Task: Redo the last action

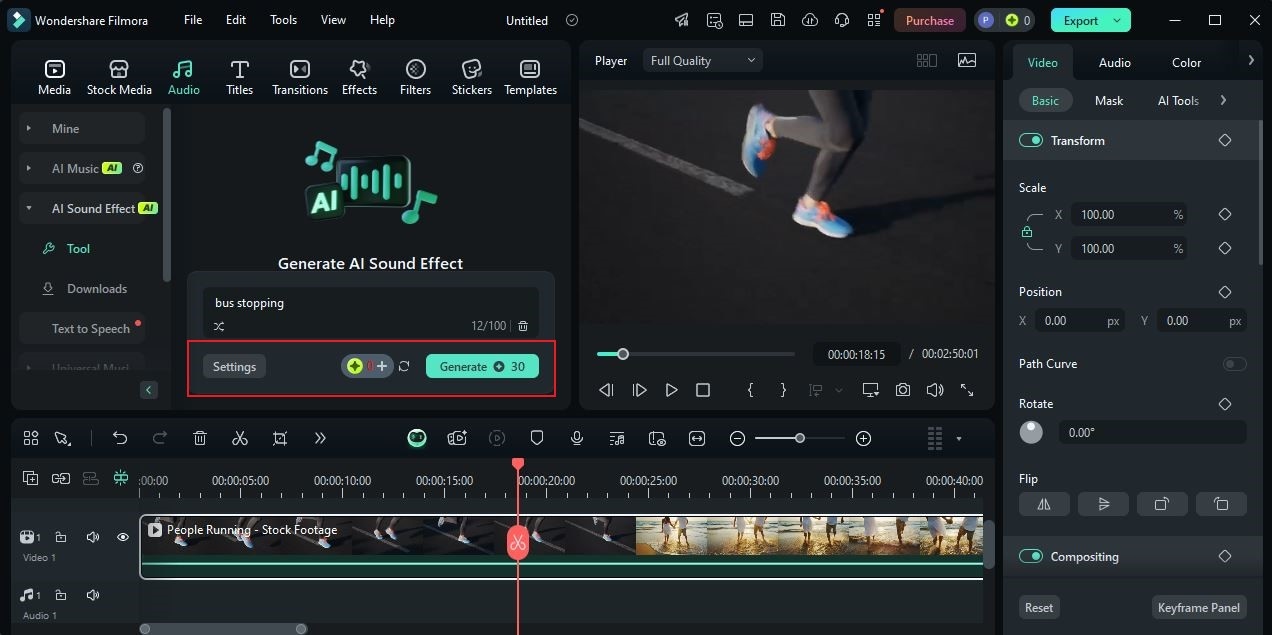Action: 160,438
